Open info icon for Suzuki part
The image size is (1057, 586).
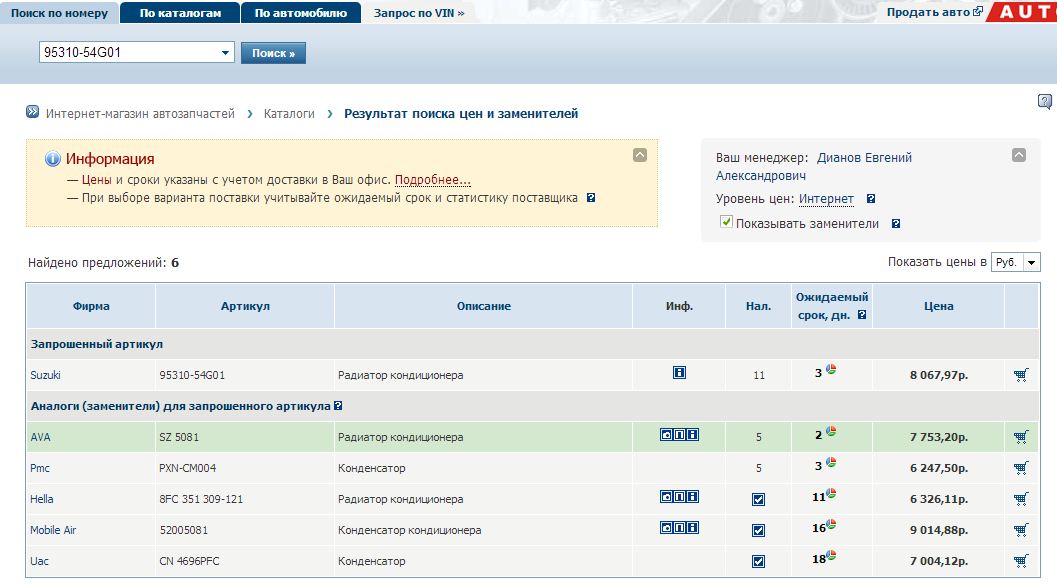point(679,373)
